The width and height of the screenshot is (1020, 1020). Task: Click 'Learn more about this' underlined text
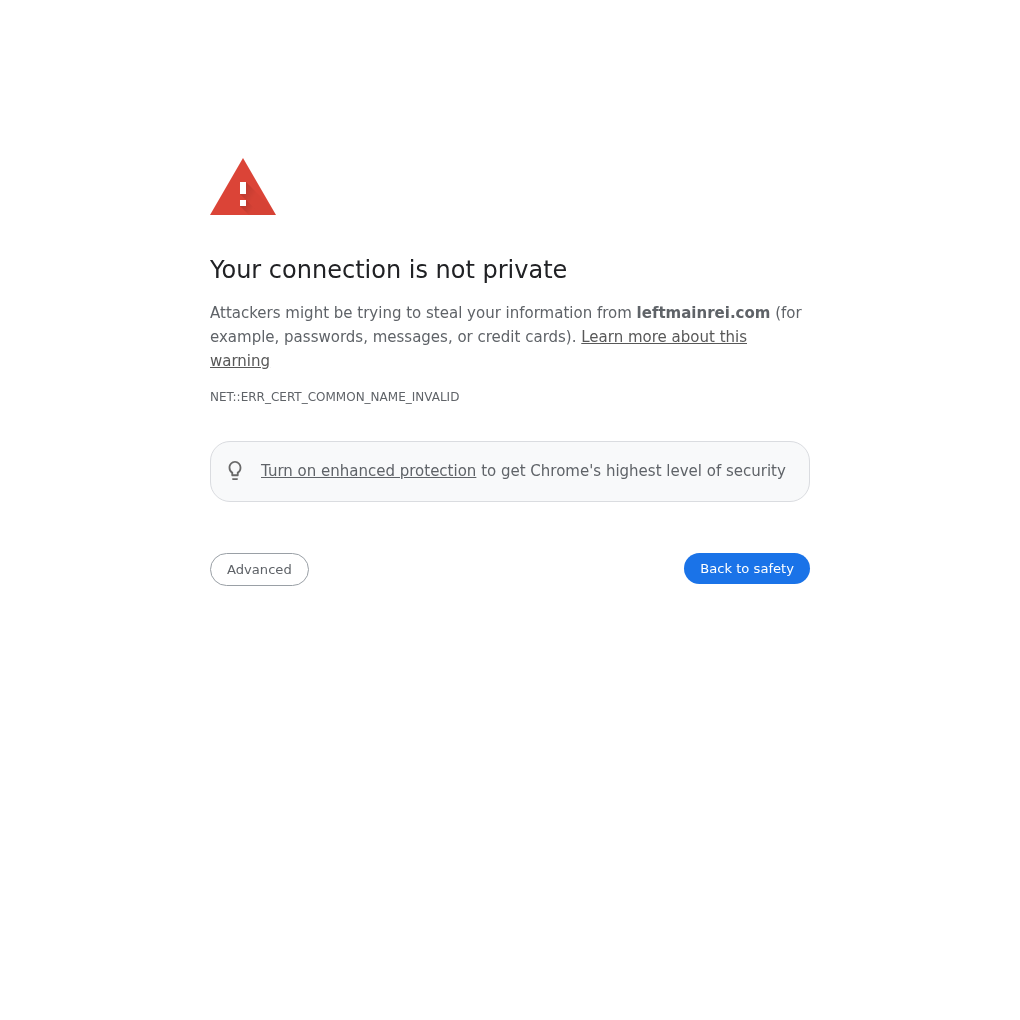pyautogui.click(x=664, y=337)
